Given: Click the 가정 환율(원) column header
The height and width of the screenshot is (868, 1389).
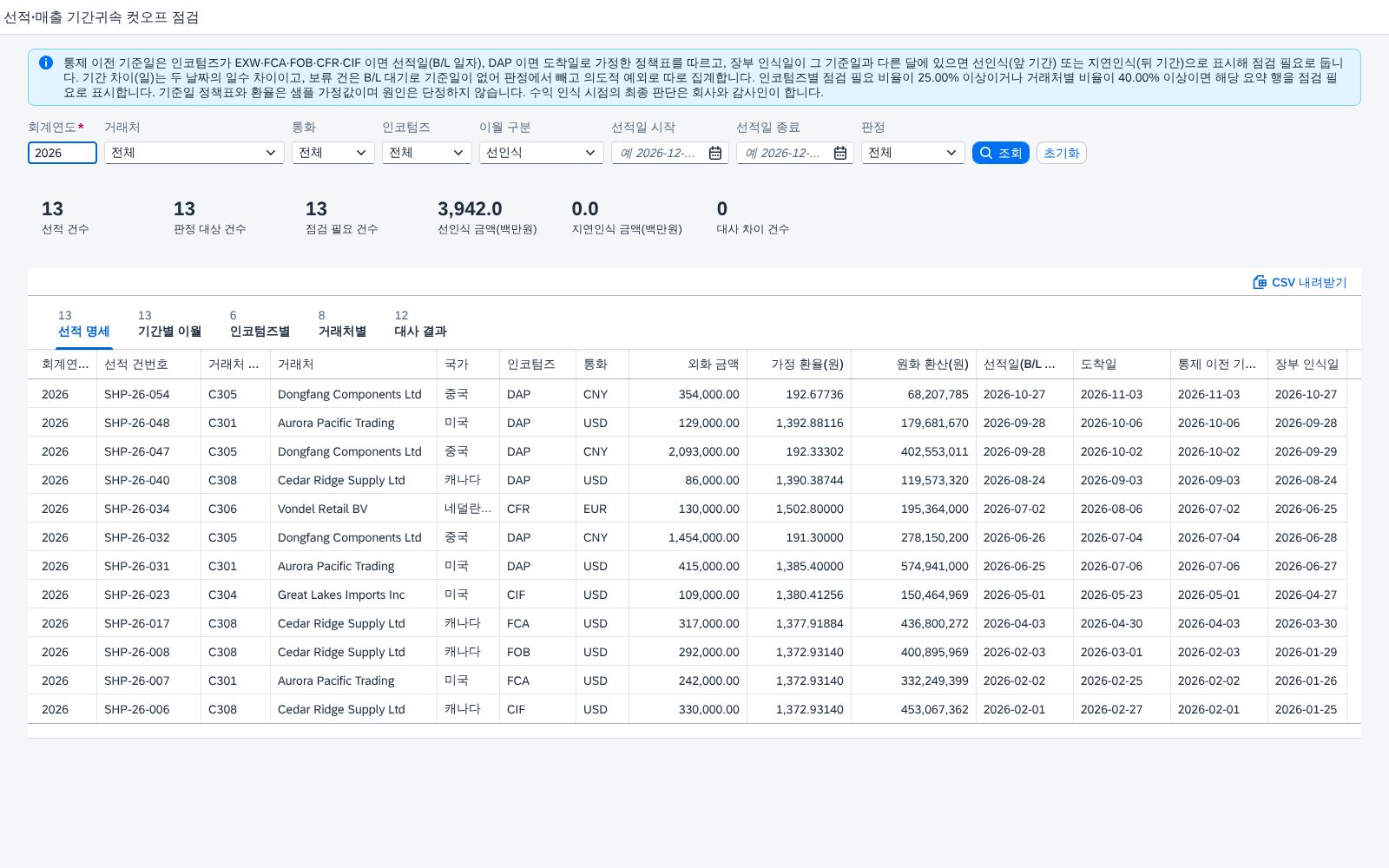Looking at the screenshot, I should (x=799, y=365).
